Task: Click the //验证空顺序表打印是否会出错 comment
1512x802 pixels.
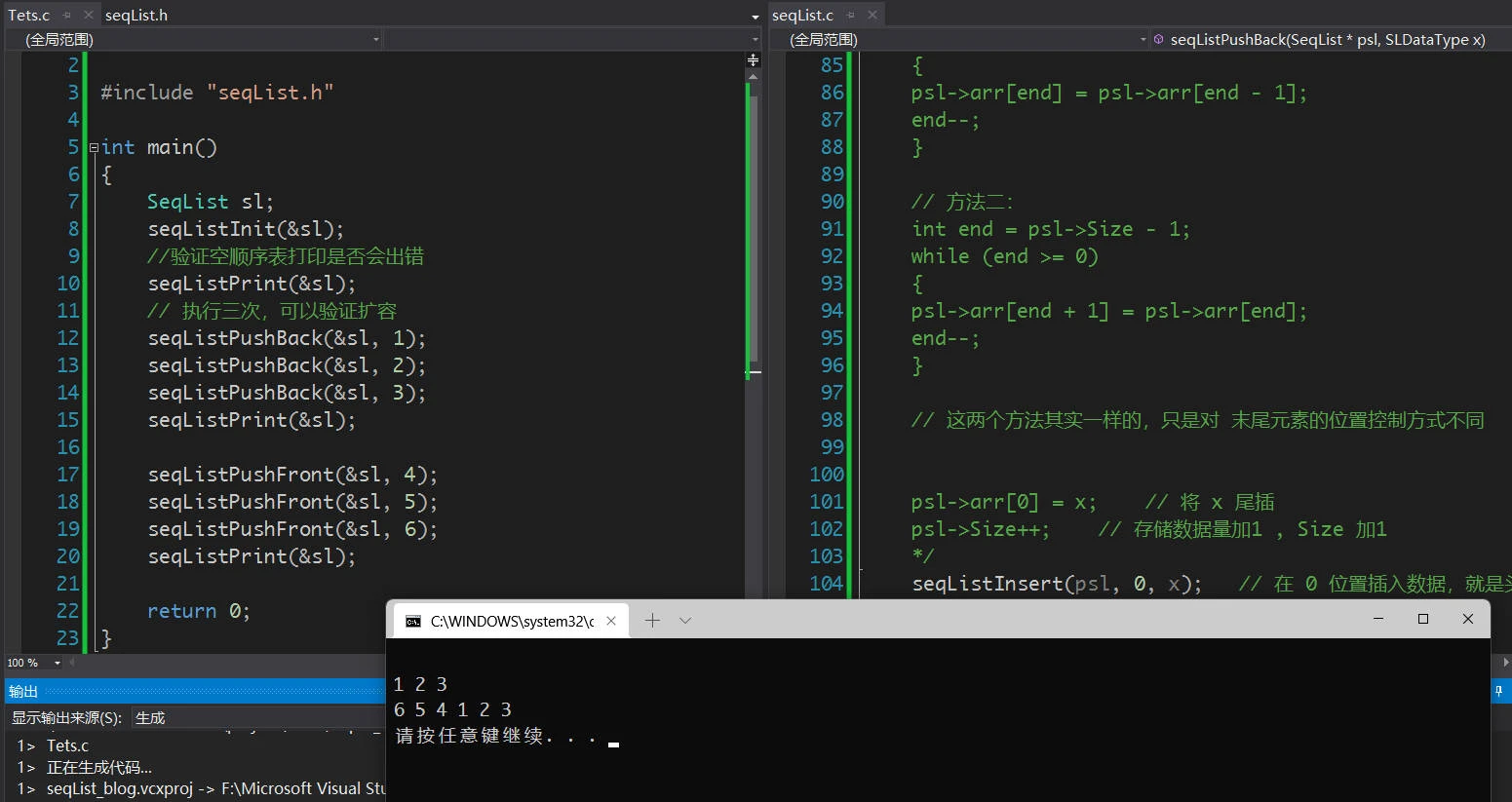Action: click(286, 256)
